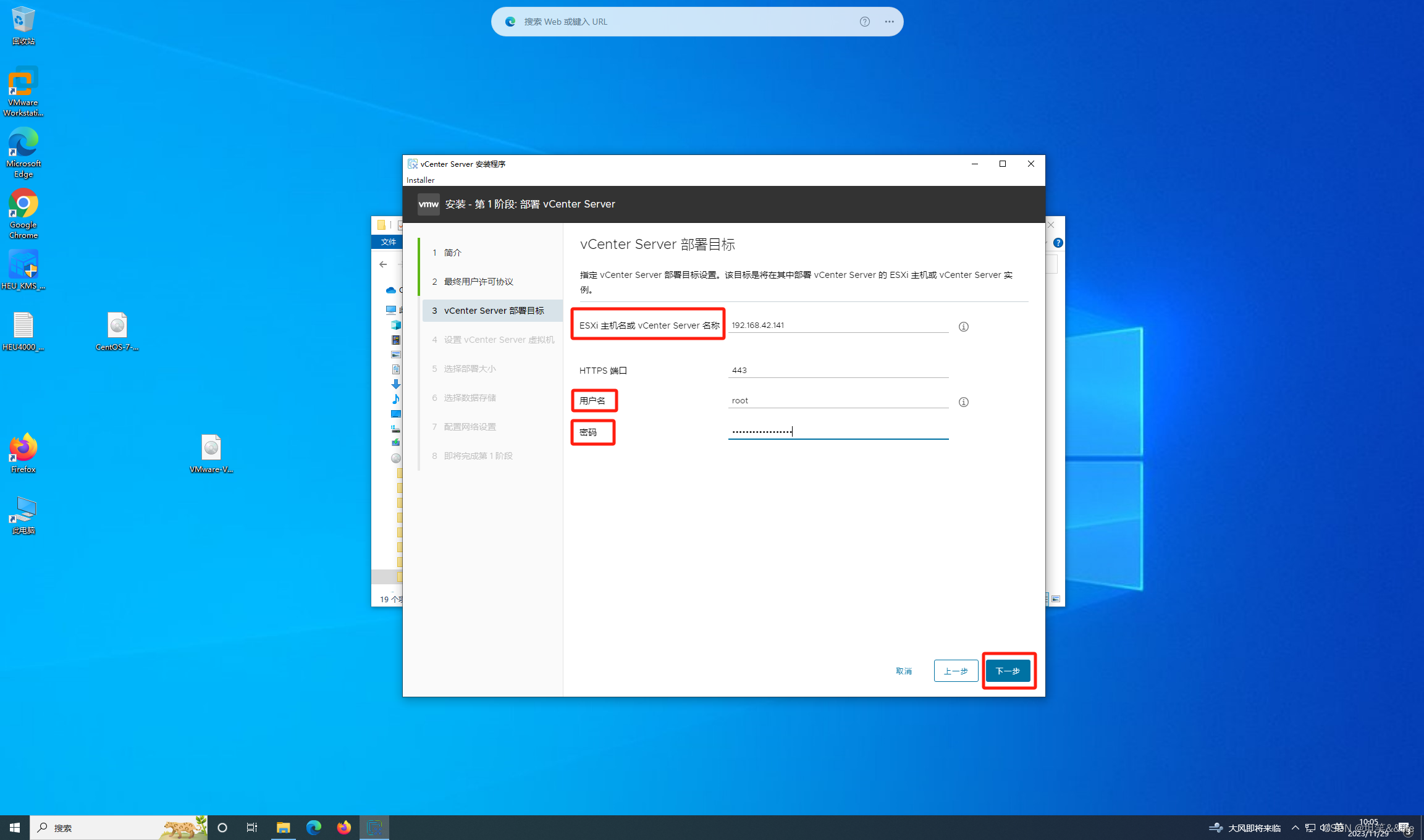Screen dimensions: 1424x840
Task: Maximize the vCenter Server installer window
Action: [1003, 164]
